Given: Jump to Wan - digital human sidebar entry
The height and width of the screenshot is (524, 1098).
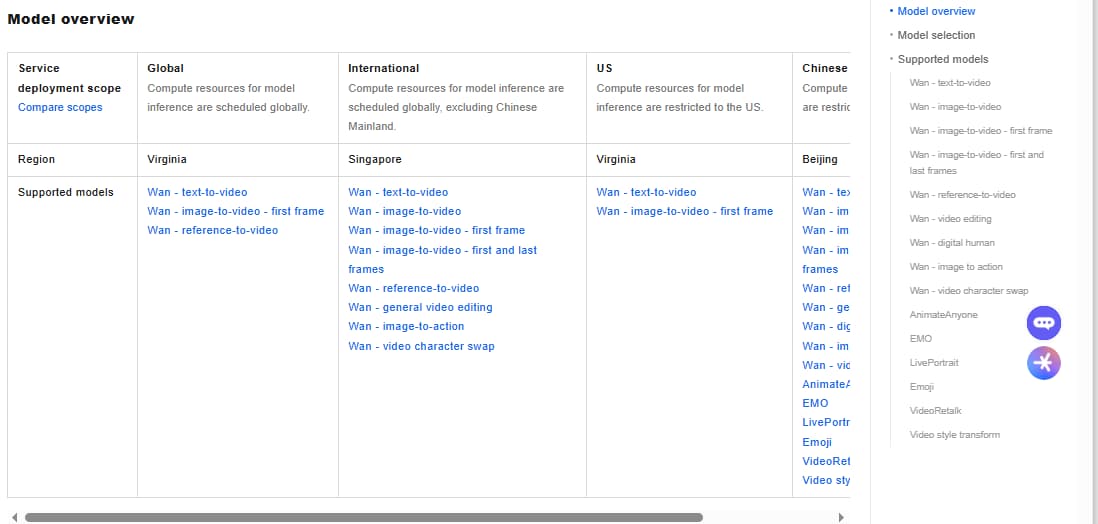Looking at the screenshot, I should [x=951, y=243].
